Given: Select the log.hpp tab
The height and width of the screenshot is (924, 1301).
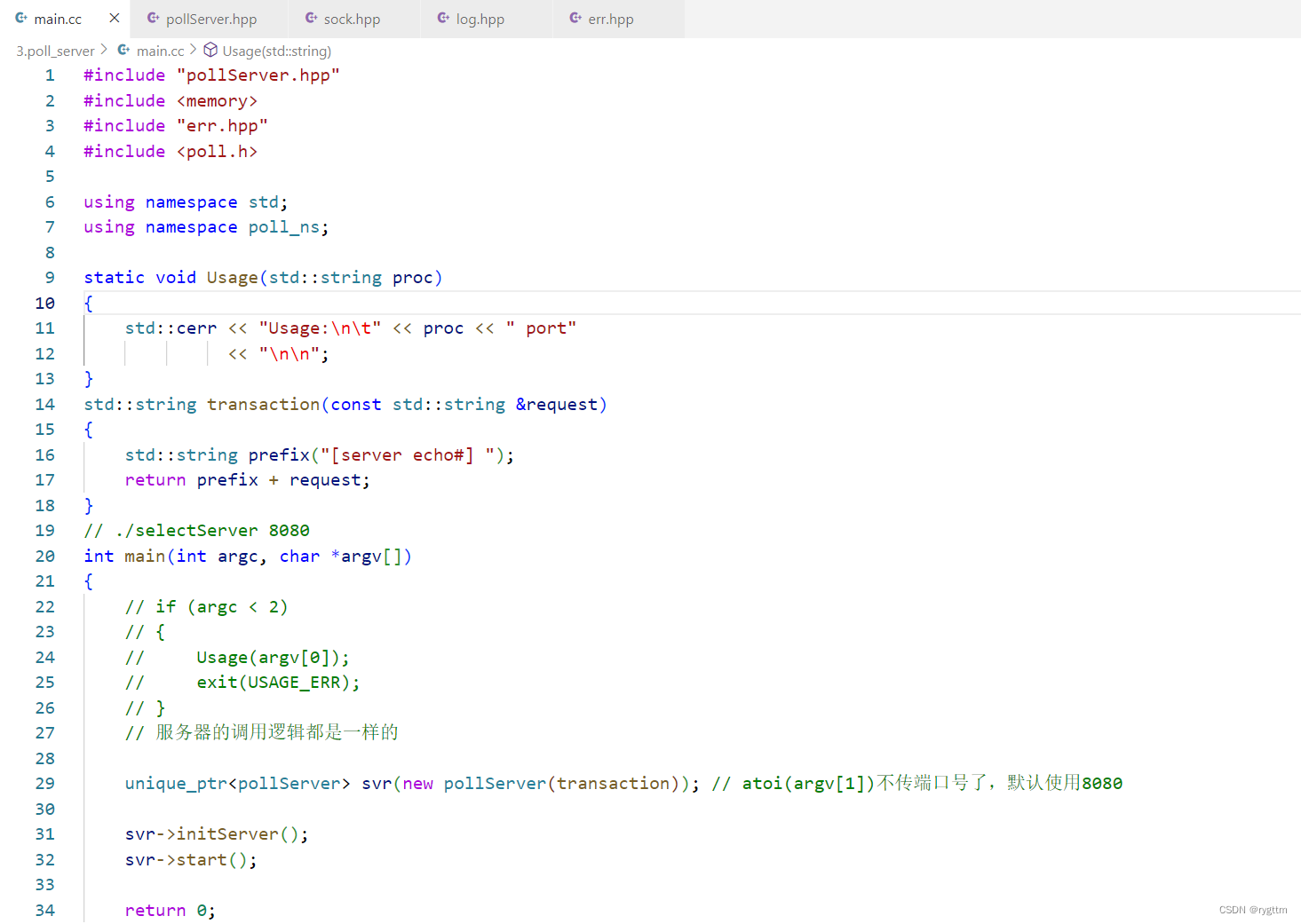Looking at the screenshot, I should pos(480,19).
